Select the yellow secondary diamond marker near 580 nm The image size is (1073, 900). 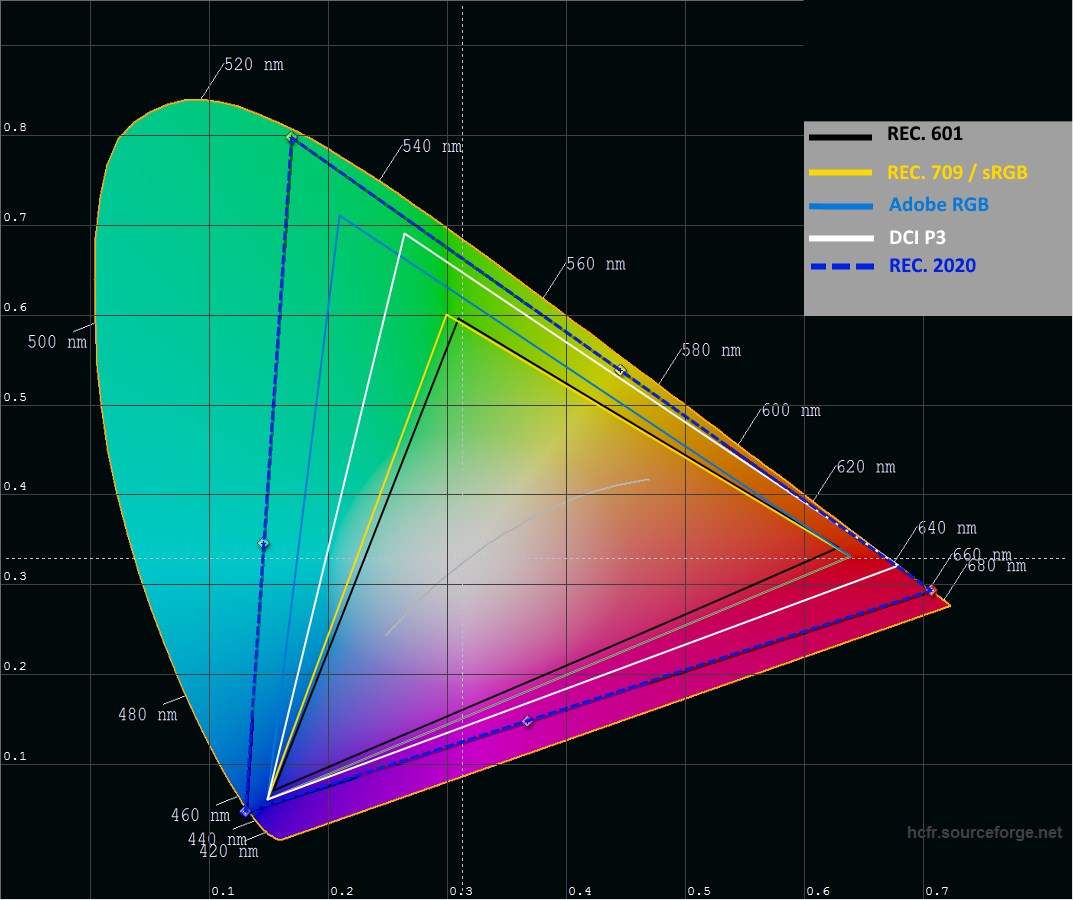tap(620, 370)
